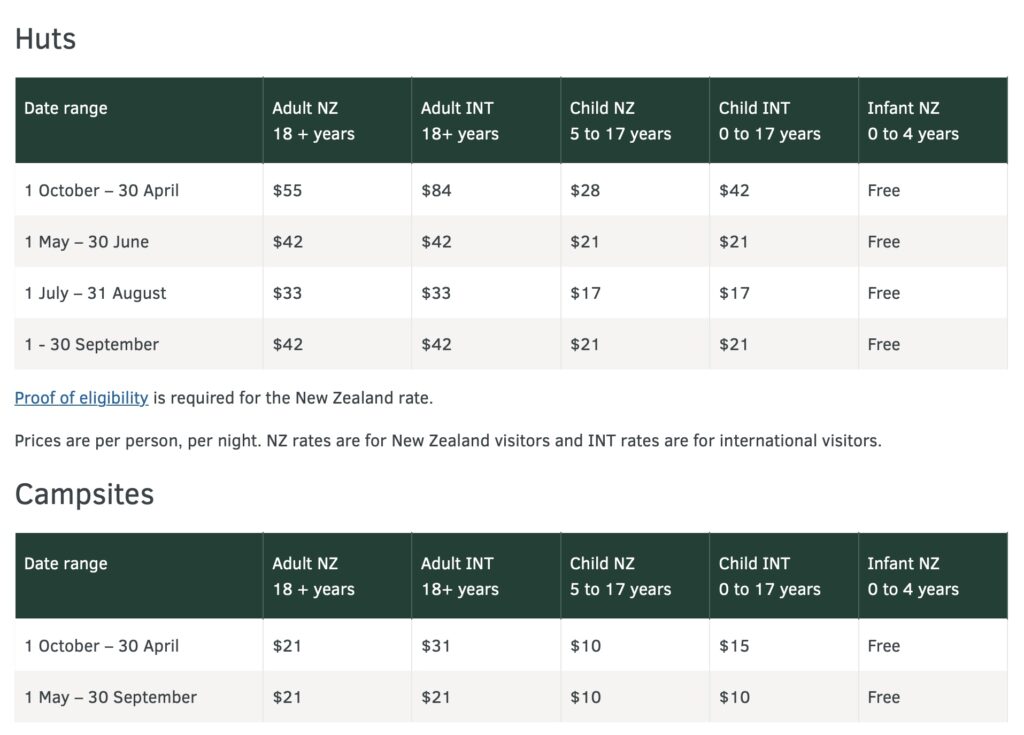The height and width of the screenshot is (735, 1024).
Task: Select the 1 July – 31 August row label
Action: click(x=96, y=293)
